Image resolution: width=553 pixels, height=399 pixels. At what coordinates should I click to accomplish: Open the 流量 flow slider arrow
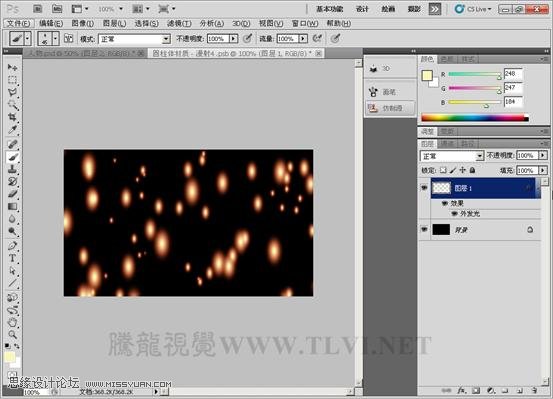tap(303, 39)
